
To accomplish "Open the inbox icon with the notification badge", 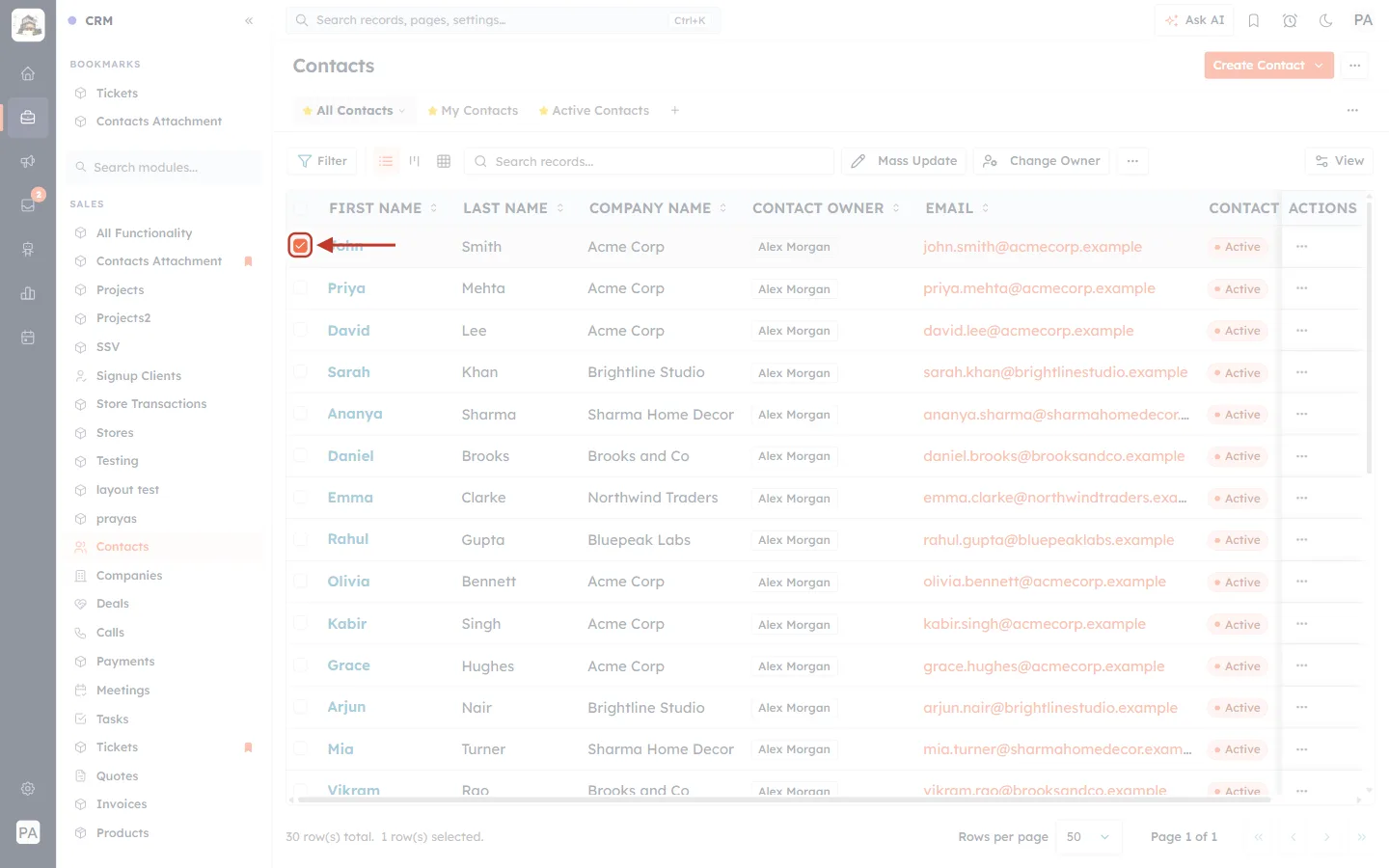I will pos(28,204).
